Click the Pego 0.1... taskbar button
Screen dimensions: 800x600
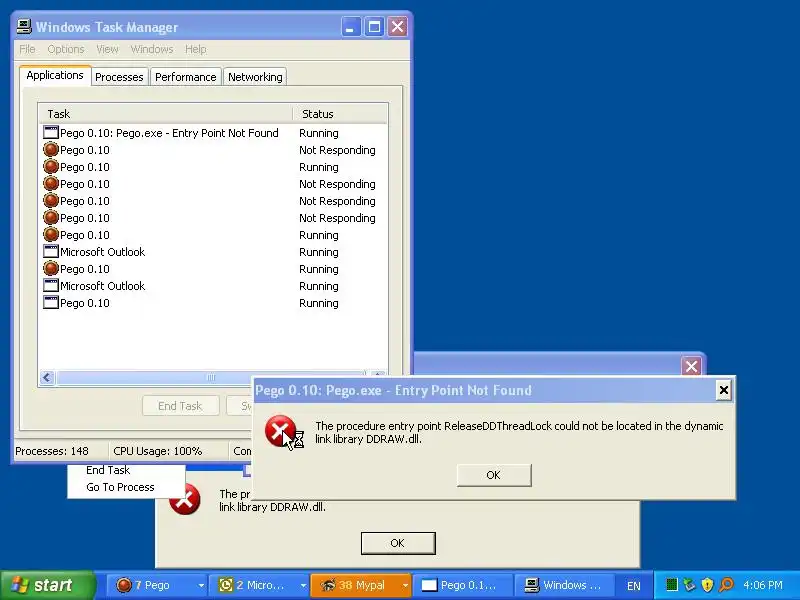(462, 585)
